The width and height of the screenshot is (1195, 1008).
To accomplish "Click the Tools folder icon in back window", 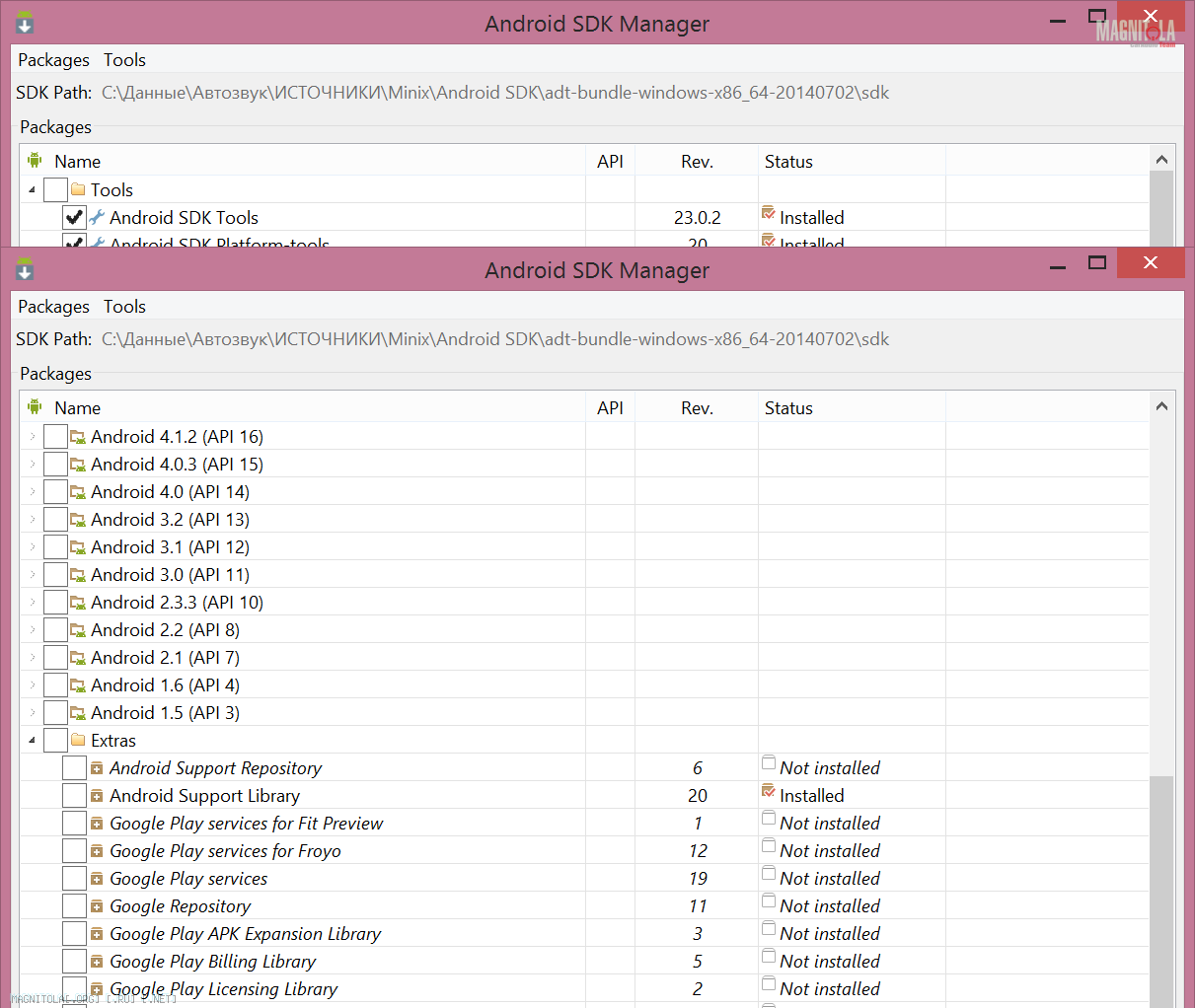I will coord(78,190).
